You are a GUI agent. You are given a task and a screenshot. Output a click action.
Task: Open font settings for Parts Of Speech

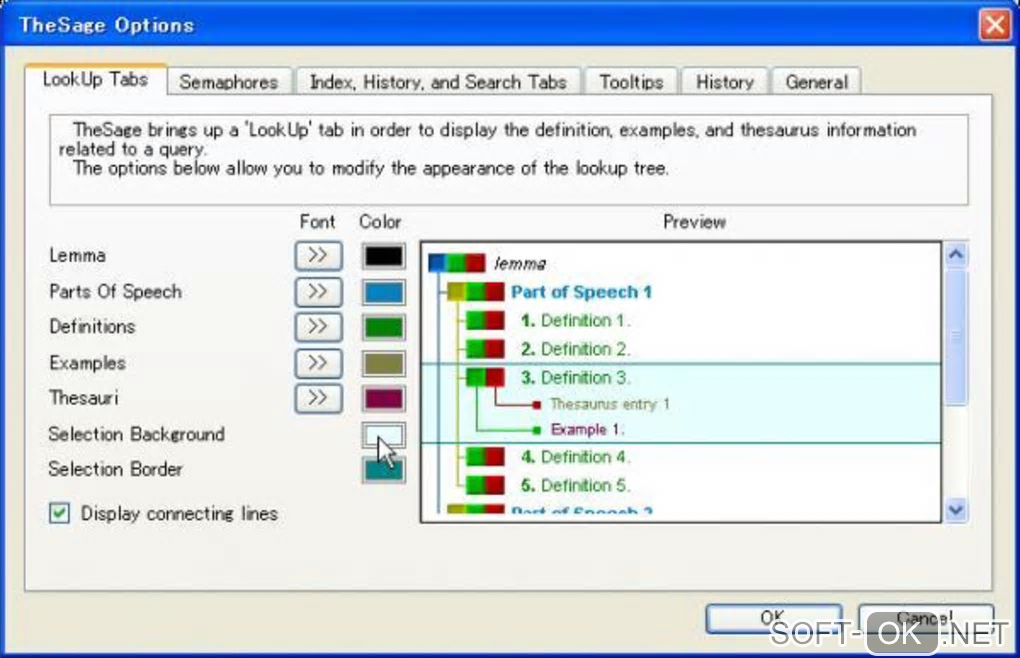[318, 292]
